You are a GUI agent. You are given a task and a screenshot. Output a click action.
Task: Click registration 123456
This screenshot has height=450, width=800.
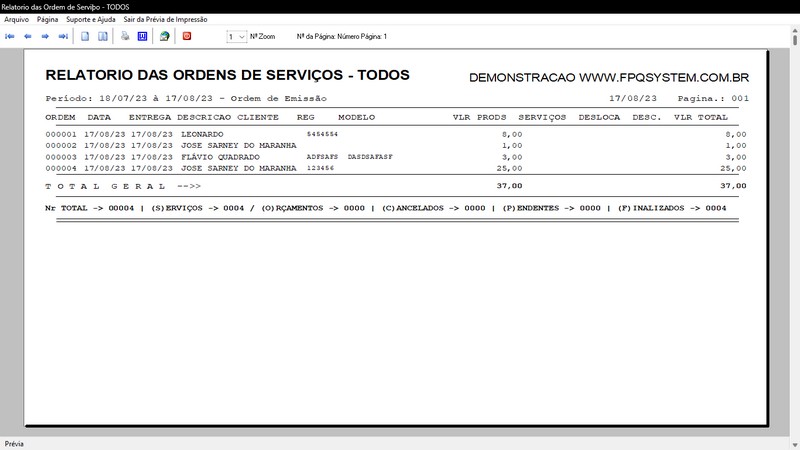pos(320,168)
